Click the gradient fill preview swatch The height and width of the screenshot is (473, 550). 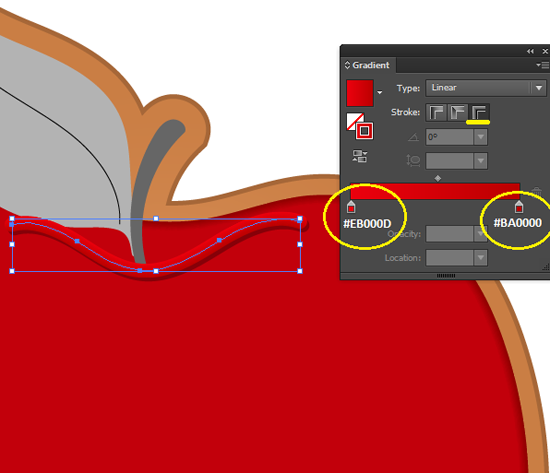click(360, 93)
